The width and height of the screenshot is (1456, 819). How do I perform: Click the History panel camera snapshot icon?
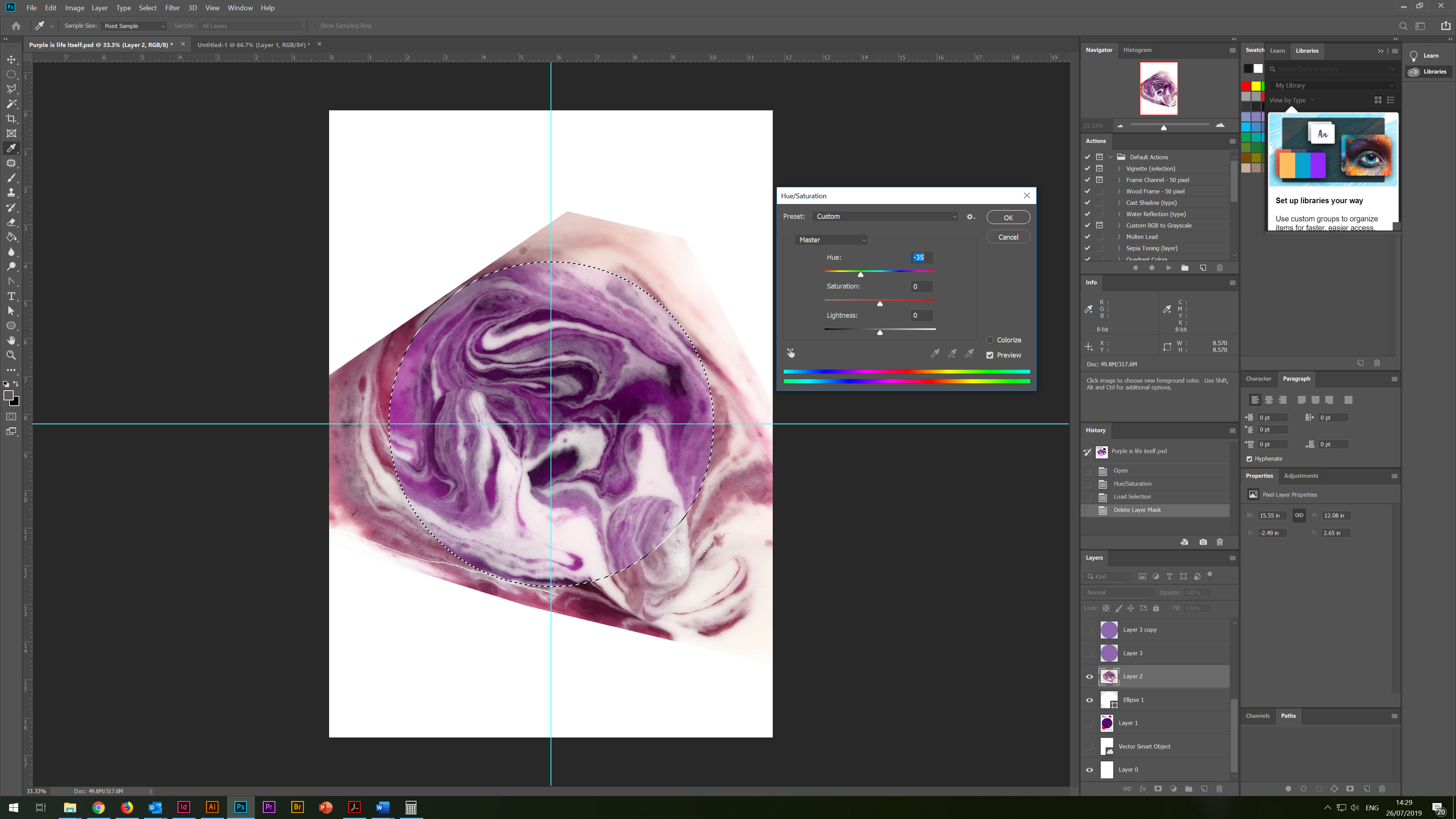pos(1203,542)
